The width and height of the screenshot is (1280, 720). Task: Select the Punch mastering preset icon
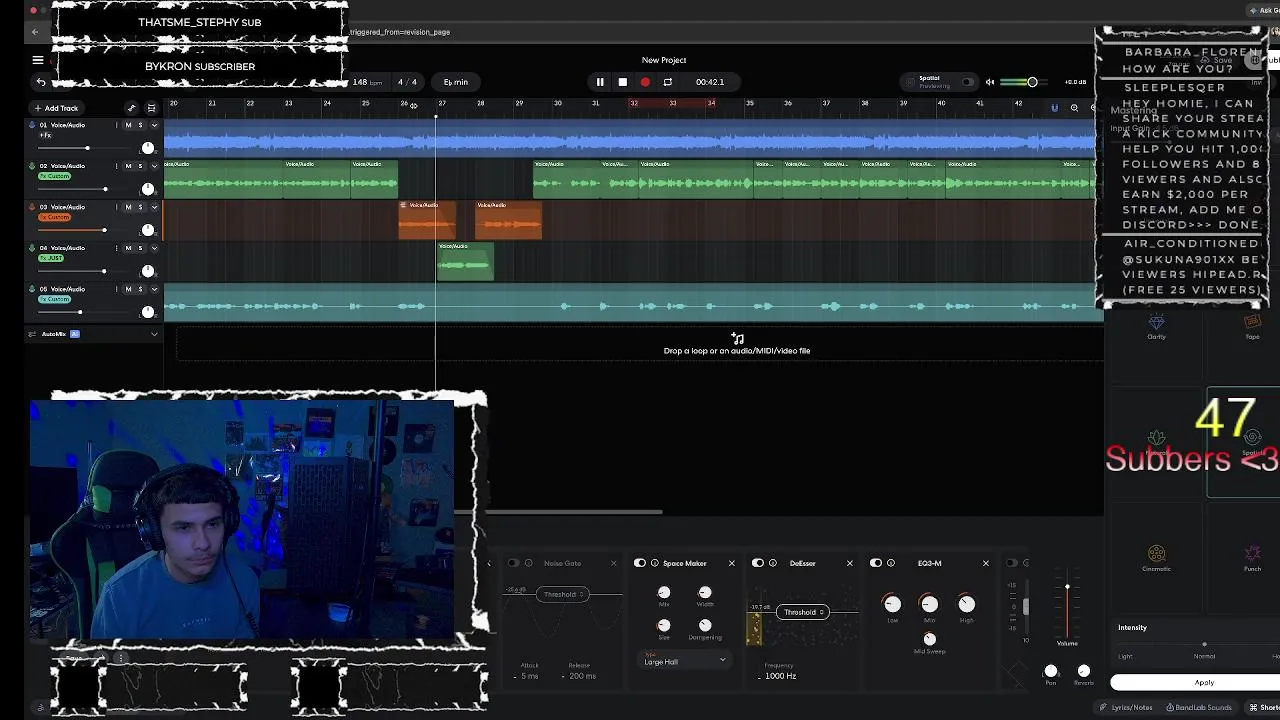click(1252, 554)
